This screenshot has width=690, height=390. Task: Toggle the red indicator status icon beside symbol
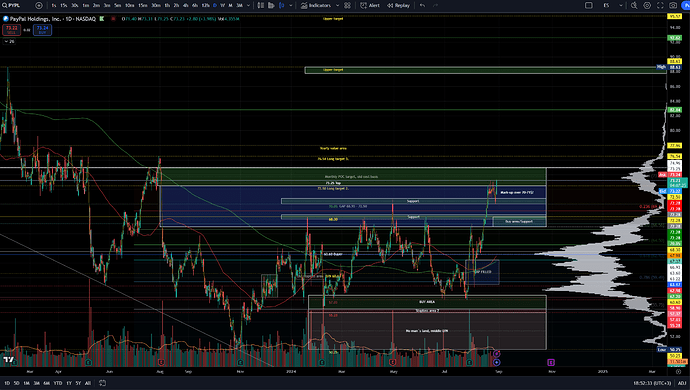pos(113,18)
